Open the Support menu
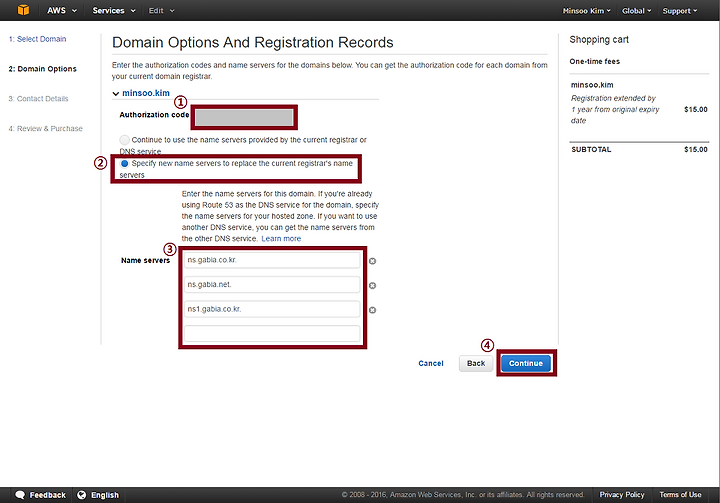The height and width of the screenshot is (503, 720). 679,11
